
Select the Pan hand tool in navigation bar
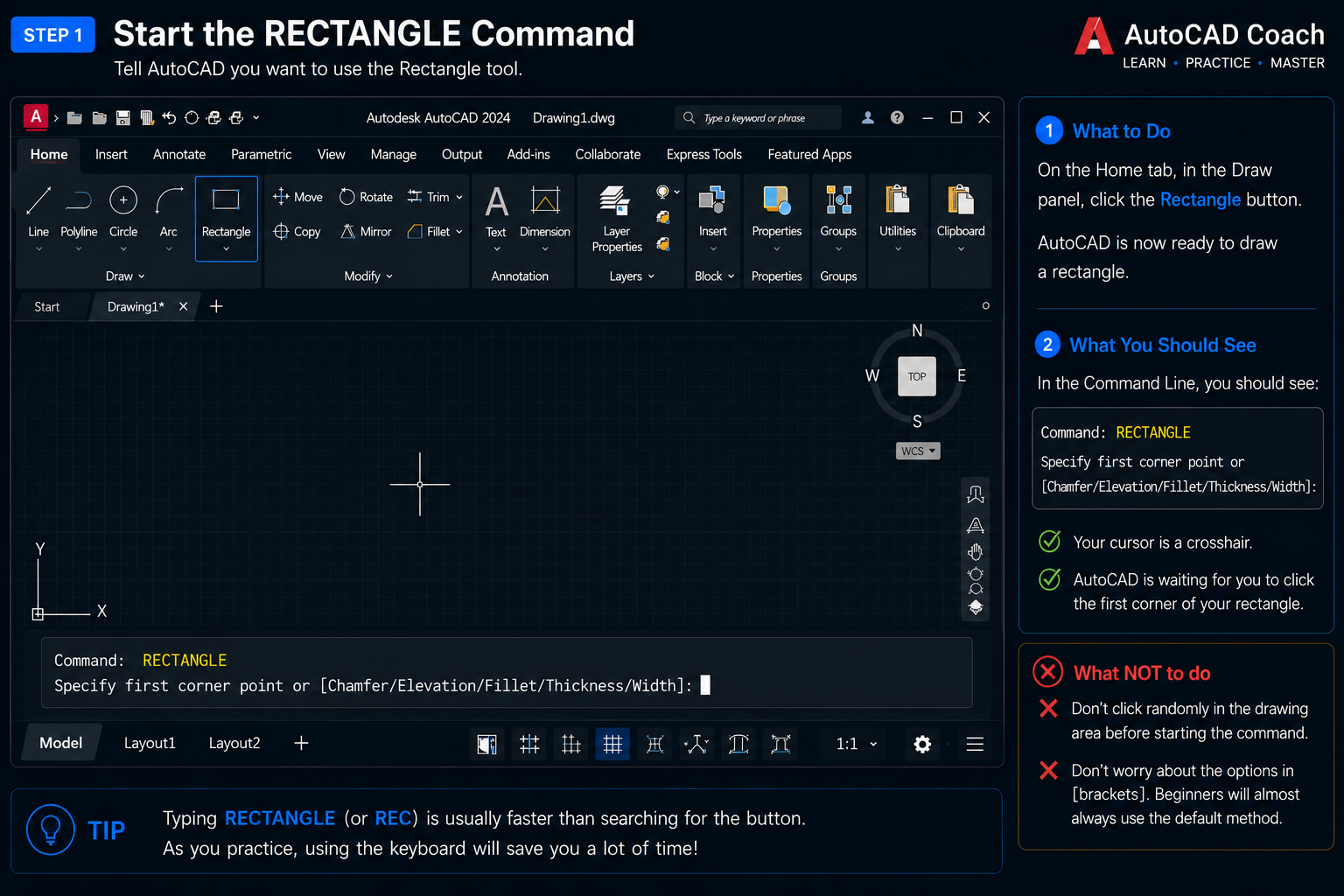(x=976, y=552)
